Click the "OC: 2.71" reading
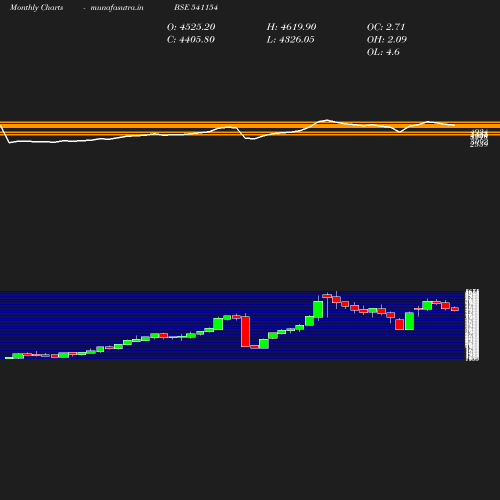 [x=386, y=27]
